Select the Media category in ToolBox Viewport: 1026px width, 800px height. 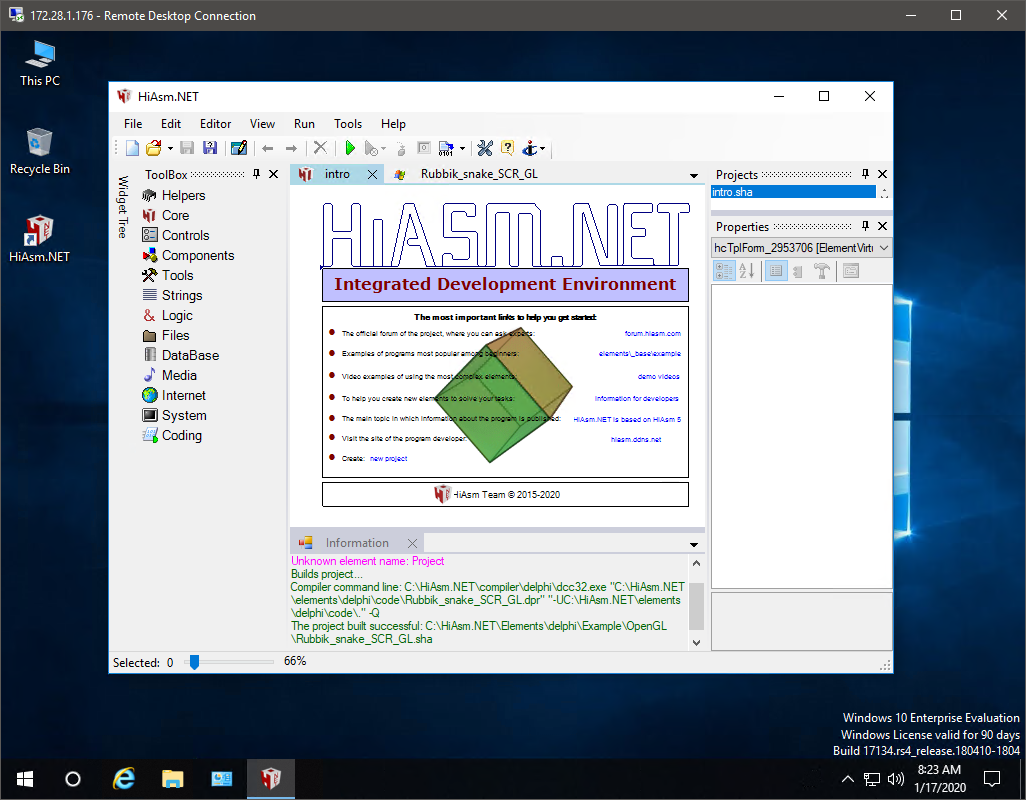point(179,375)
